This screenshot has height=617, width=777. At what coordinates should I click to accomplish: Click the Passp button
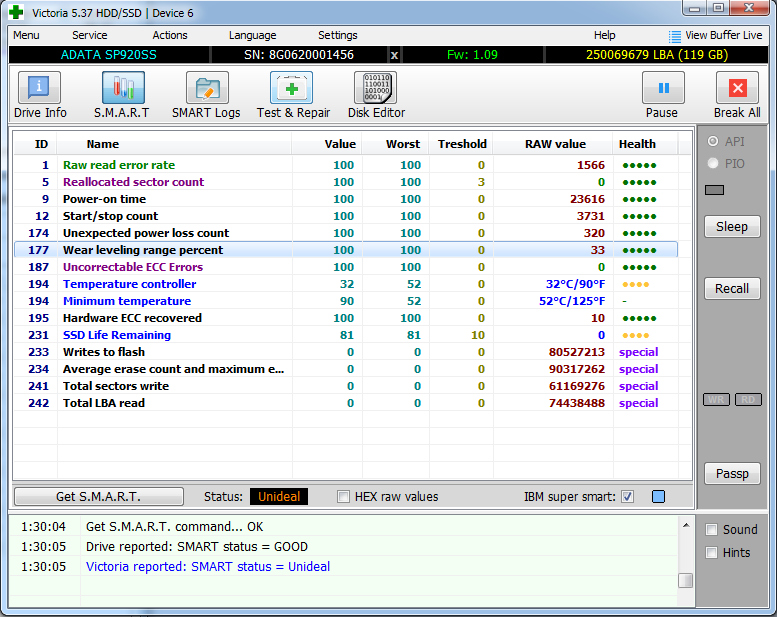[731, 473]
